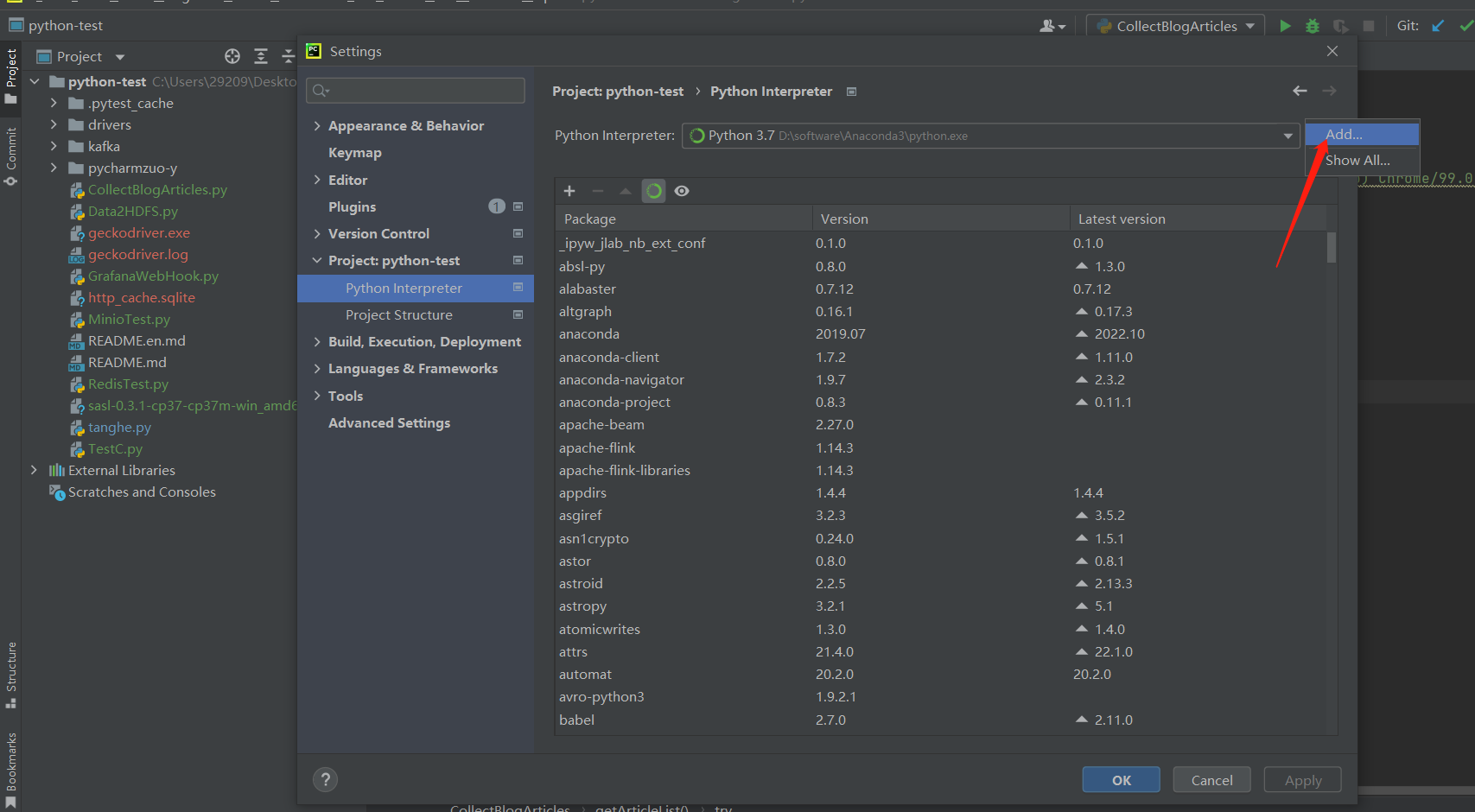Open the CollectBlogArticles run configuration dropdown

(1176, 26)
